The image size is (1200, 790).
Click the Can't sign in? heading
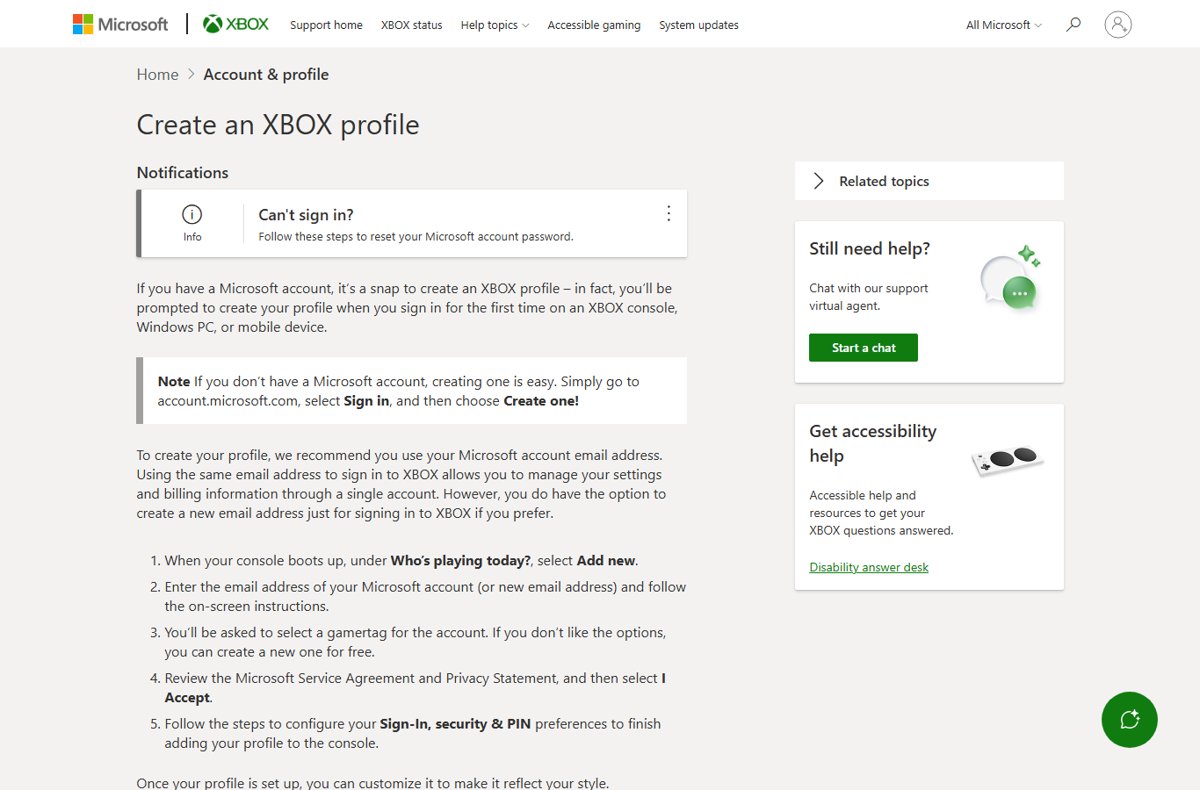(x=306, y=214)
